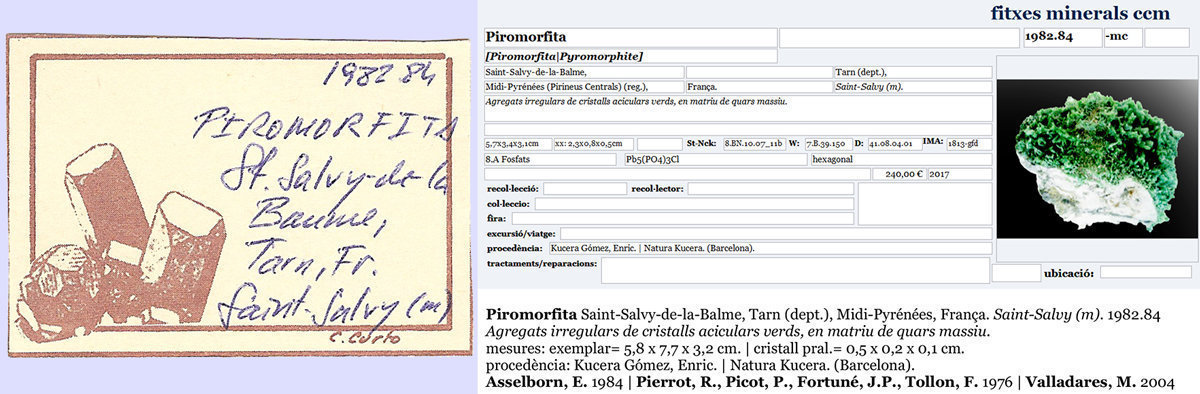Click the -mc code field

(1122, 38)
